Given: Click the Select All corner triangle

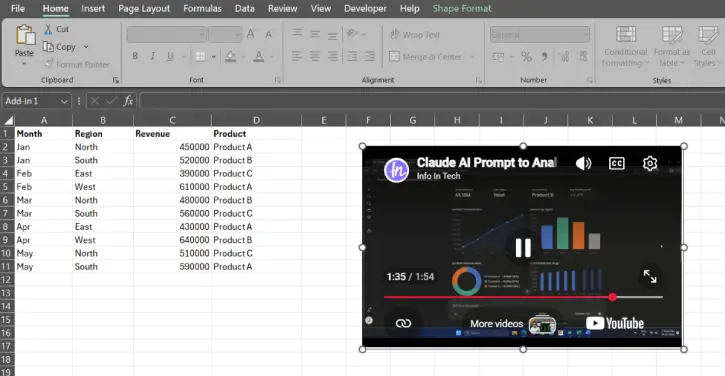Looking at the screenshot, I should coord(8,121).
